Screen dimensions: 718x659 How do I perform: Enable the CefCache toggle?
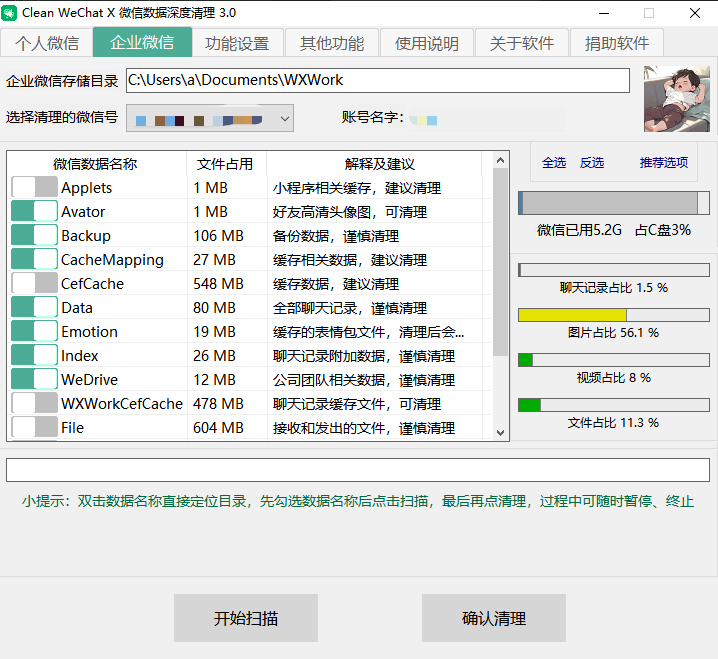34,283
